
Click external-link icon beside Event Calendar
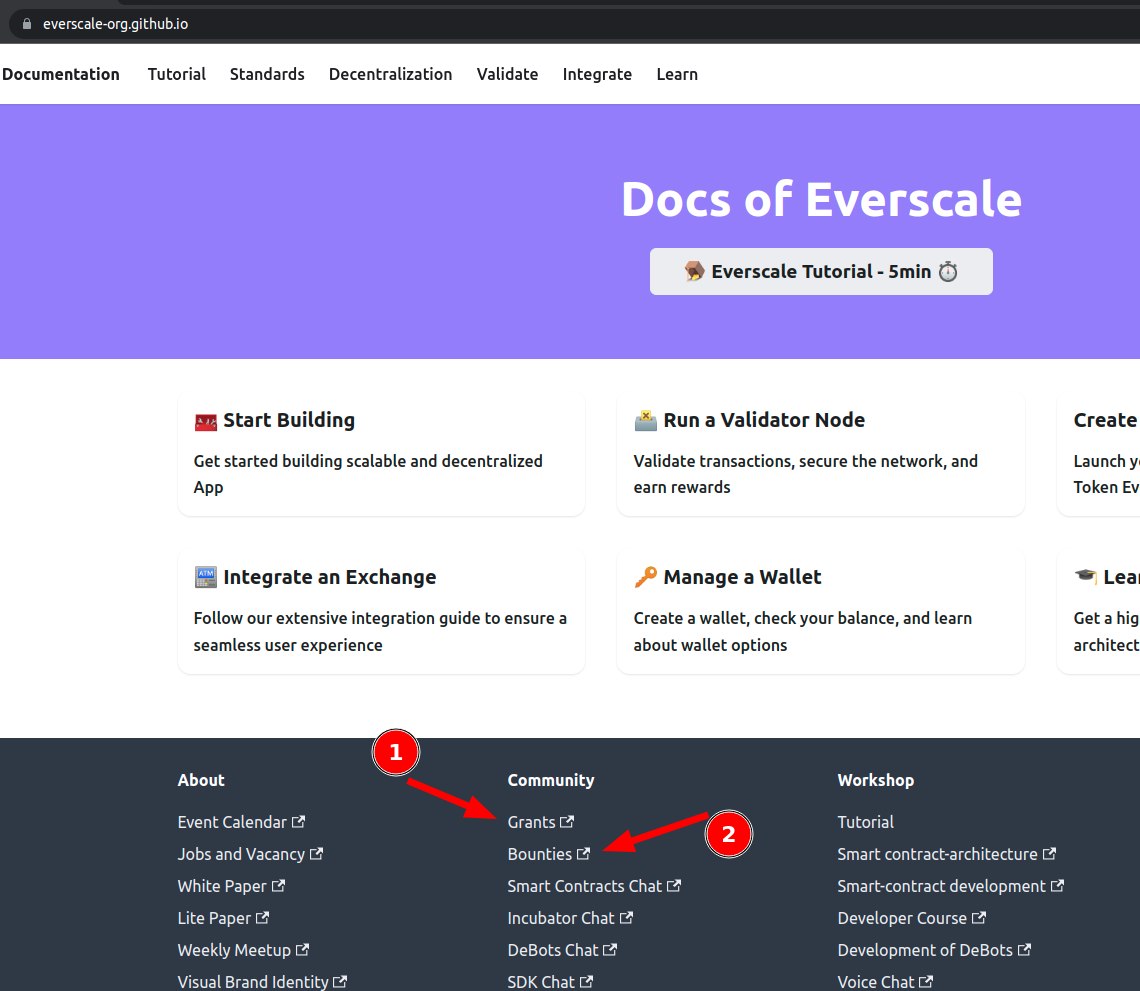click(298, 822)
